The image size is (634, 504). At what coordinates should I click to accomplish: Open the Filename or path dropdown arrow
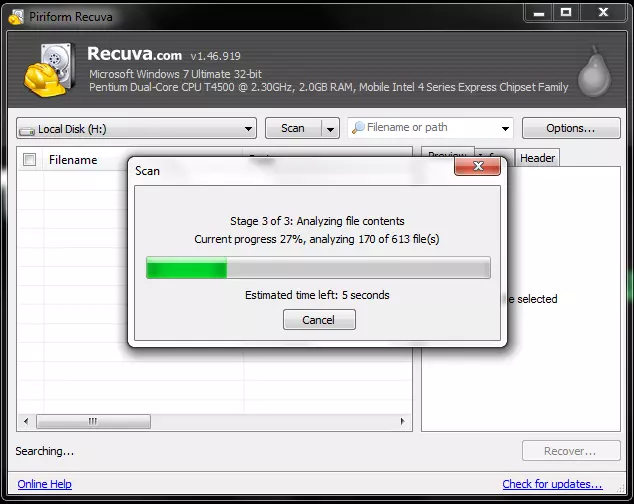tap(505, 129)
